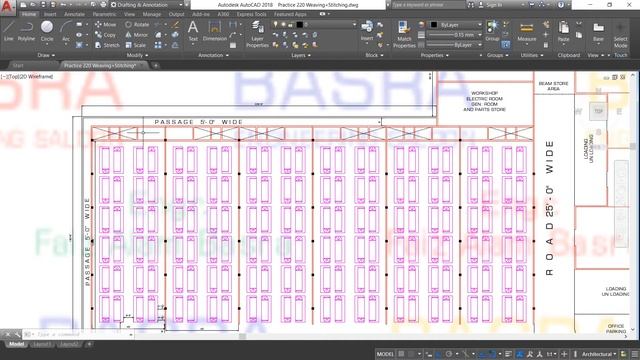Image resolution: width=640 pixels, height=360 pixels.
Task: Click the Measure tool
Action: 527,31
